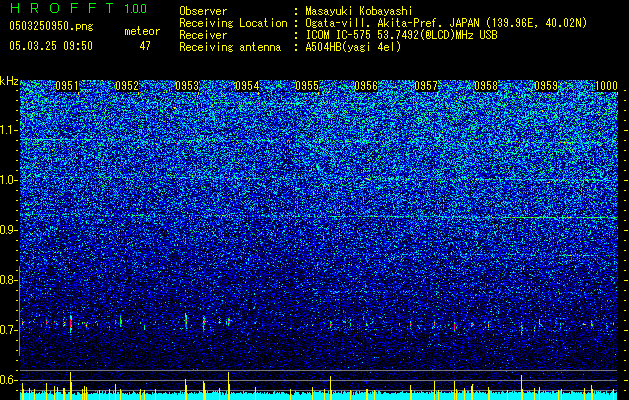629x400 pixels.
Task: Click the 0.7 kHz axis label
Action: click(8, 330)
